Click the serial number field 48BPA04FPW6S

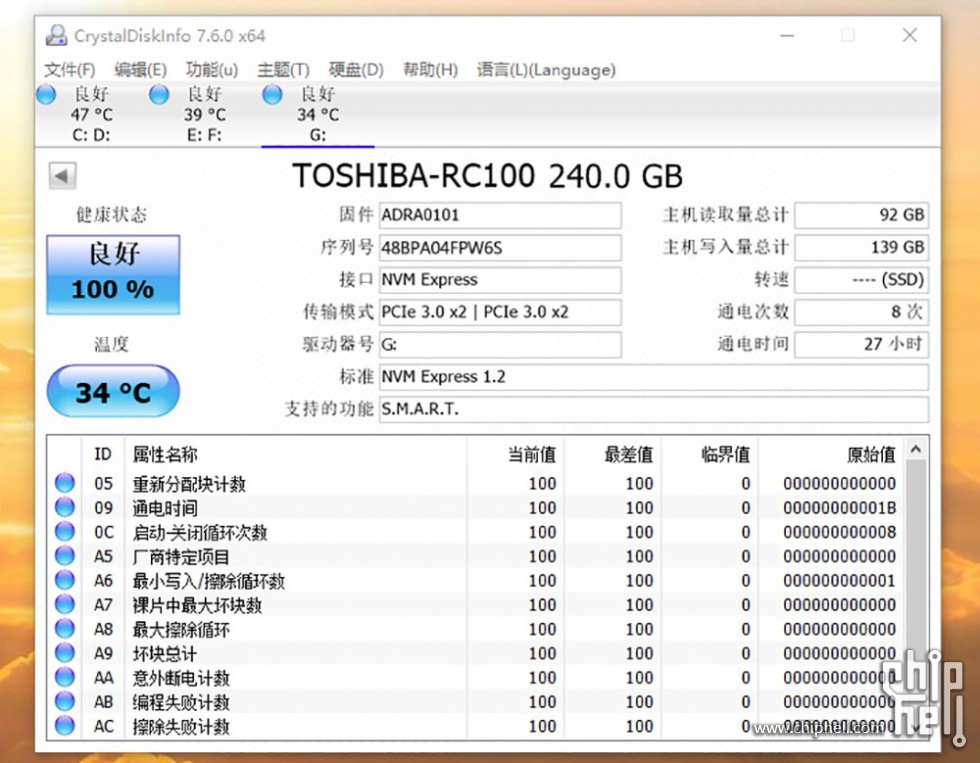click(x=500, y=248)
